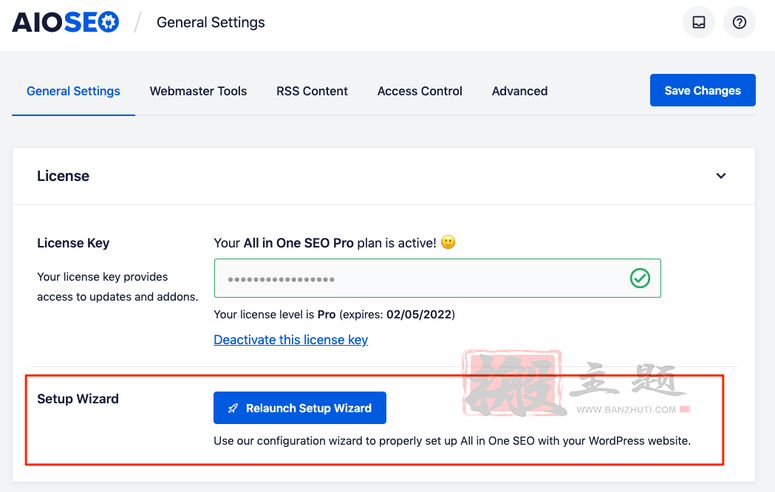This screenshot has width=775, height=492.
Task: Click Deactivate this license key link
Action: tap(291, 340)
